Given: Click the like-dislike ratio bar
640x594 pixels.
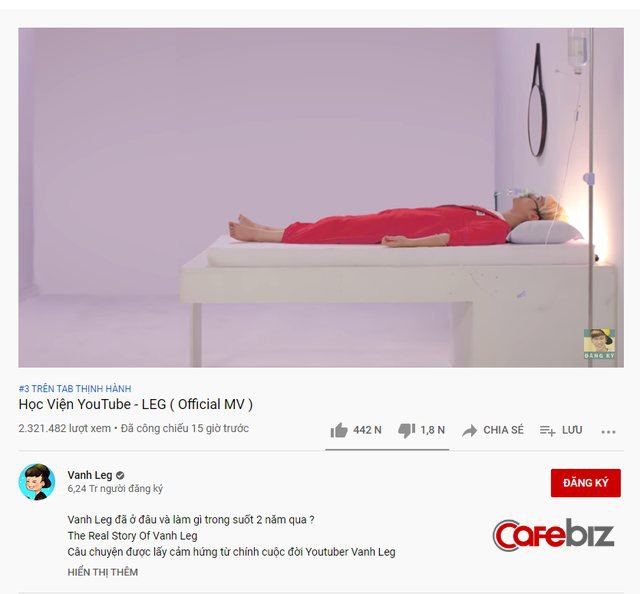Looking at the screenshot, I should tap(387, 449).
